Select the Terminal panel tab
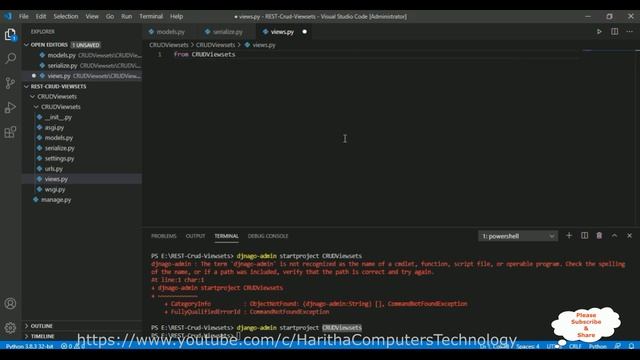This screenshot has width=640, height=360. (x=227, y=236)
